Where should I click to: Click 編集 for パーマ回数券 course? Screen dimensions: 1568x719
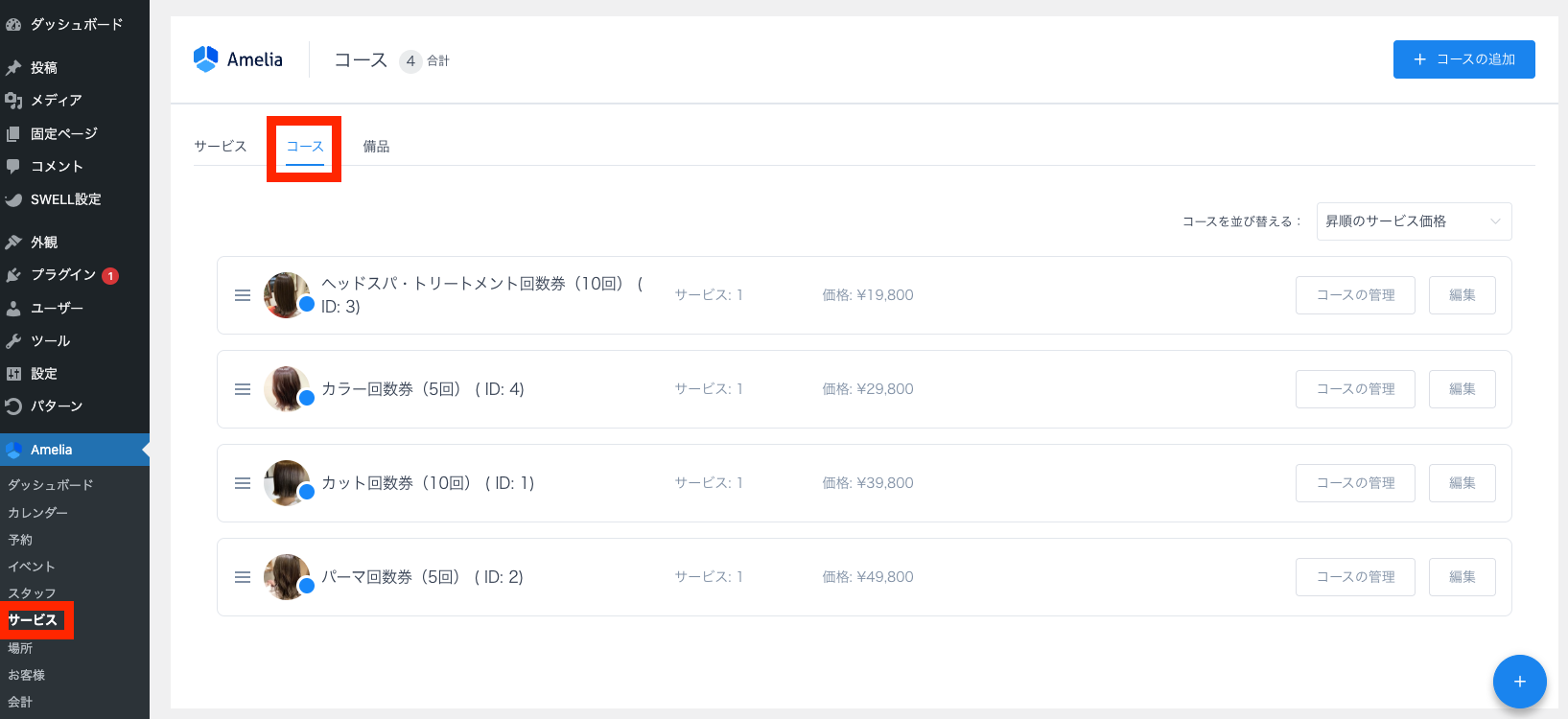1462,577
